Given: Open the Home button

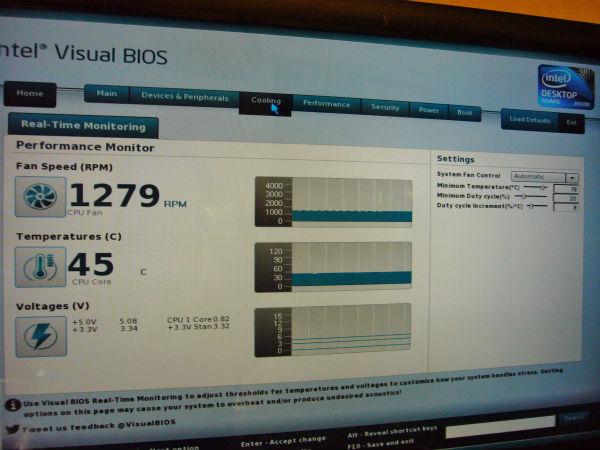Looking at the screenshot, I should (30, 94).
